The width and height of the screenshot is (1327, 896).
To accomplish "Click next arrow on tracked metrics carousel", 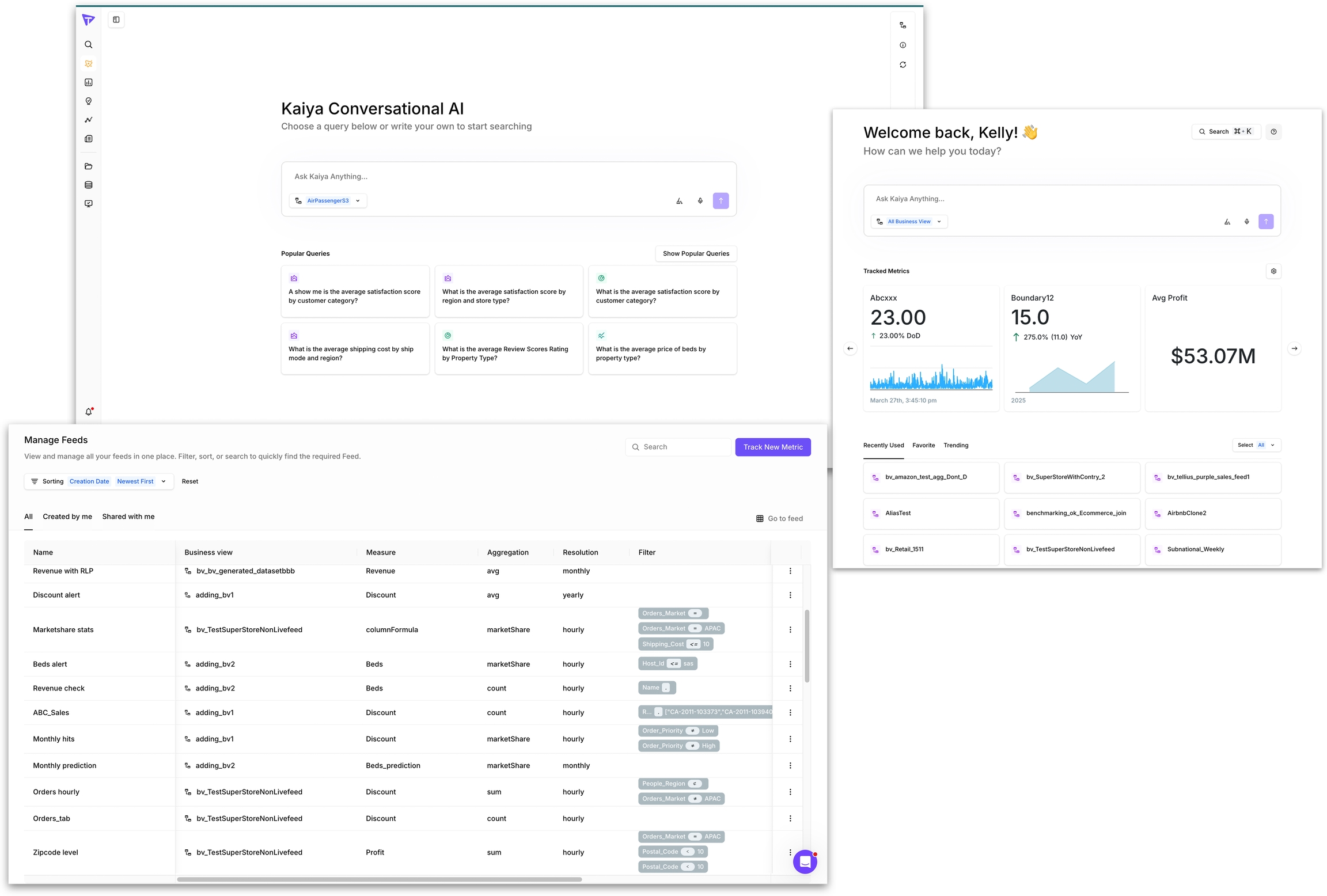I will click(1294, 348).
